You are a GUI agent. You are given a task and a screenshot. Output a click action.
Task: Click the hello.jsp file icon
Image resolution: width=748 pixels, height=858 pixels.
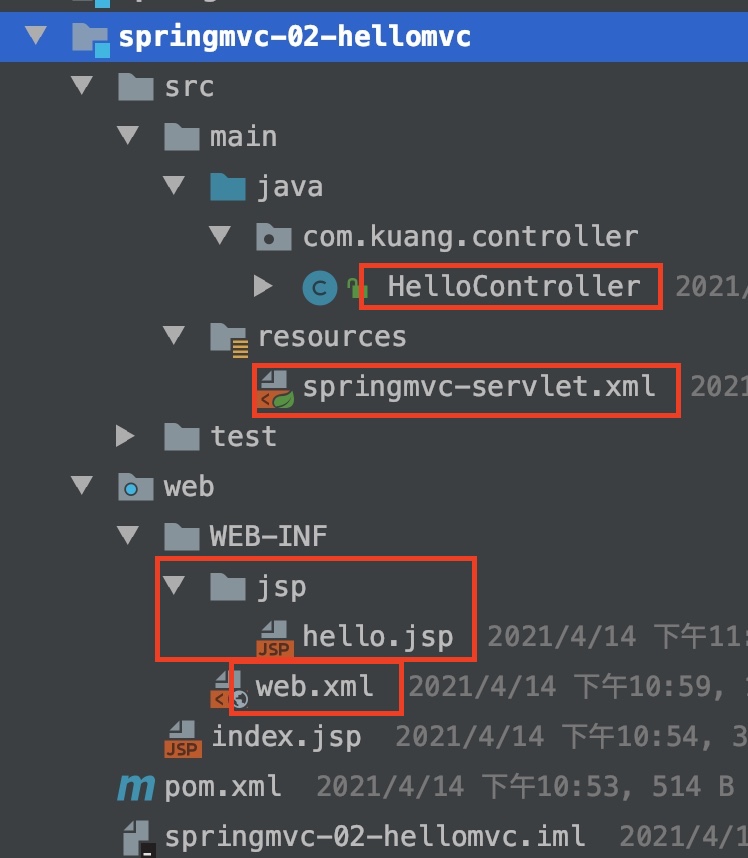(x=275, y=637)
